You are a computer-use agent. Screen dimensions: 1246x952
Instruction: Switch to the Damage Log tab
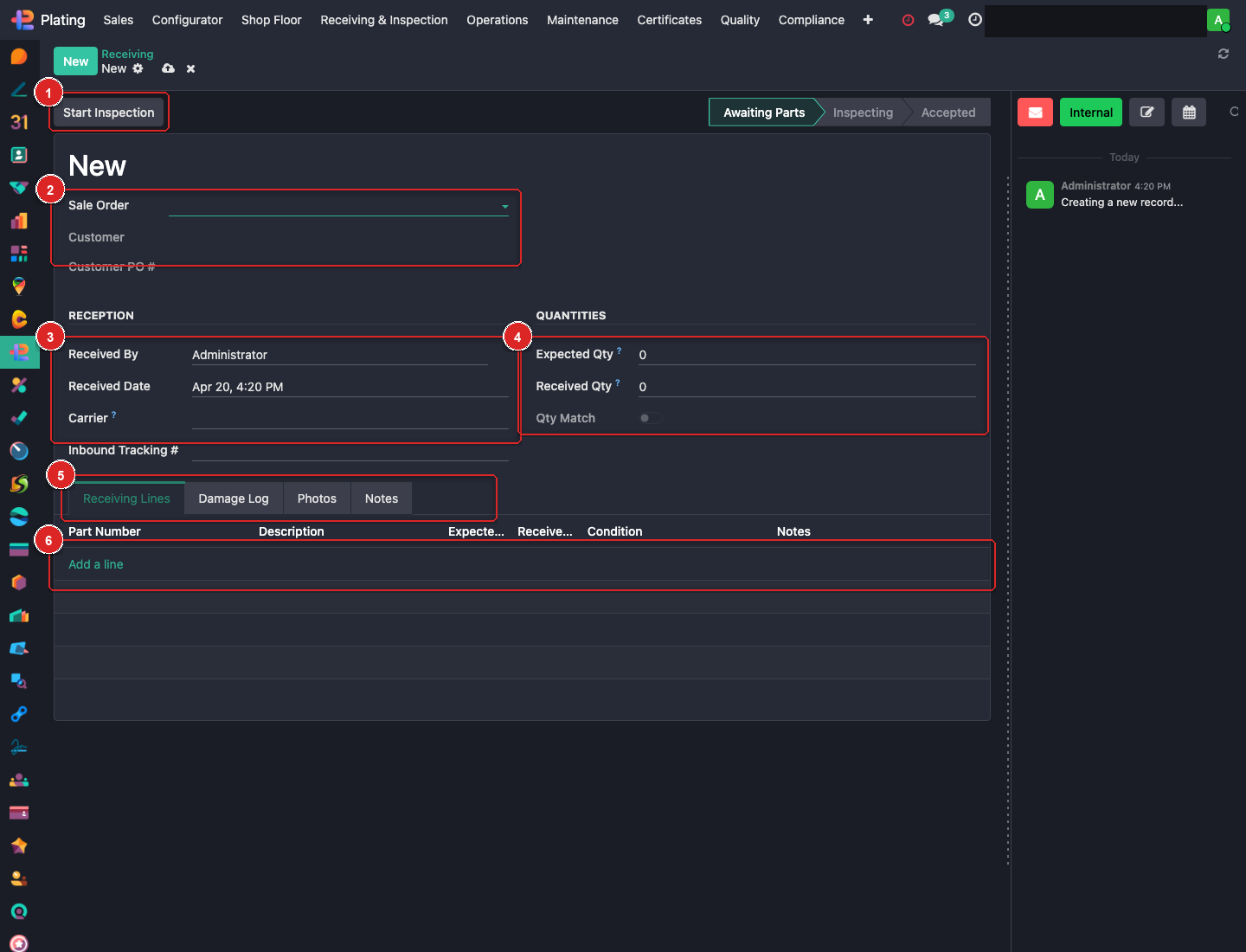point(234,499)
